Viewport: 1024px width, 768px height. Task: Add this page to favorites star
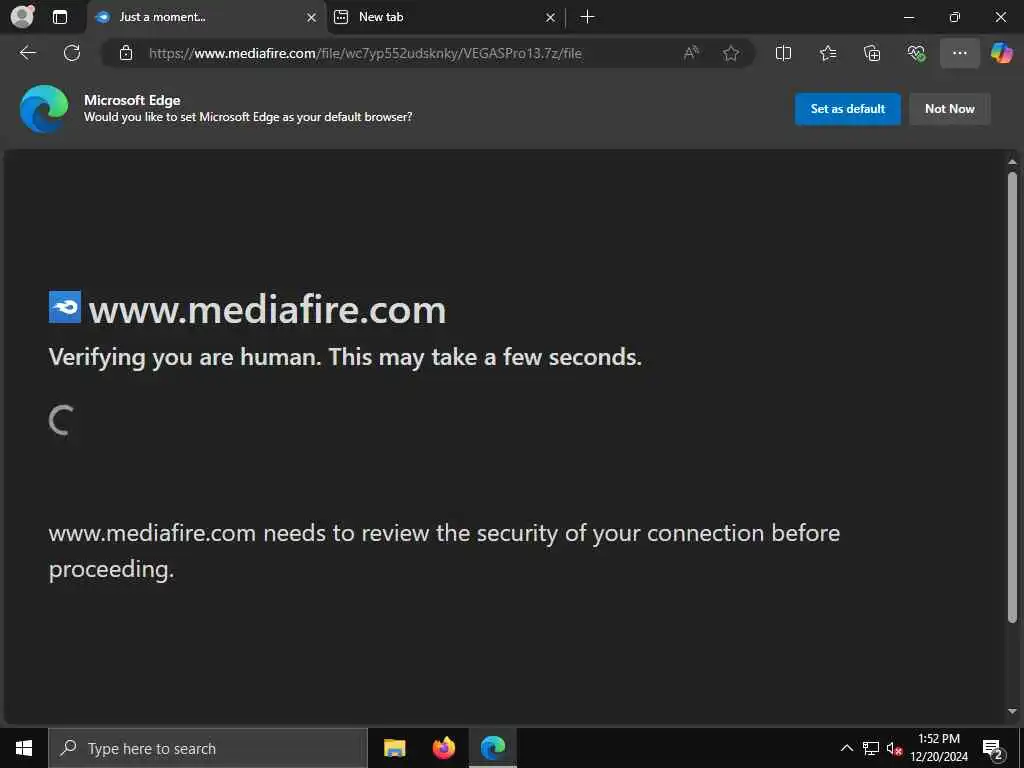(731, 53)
